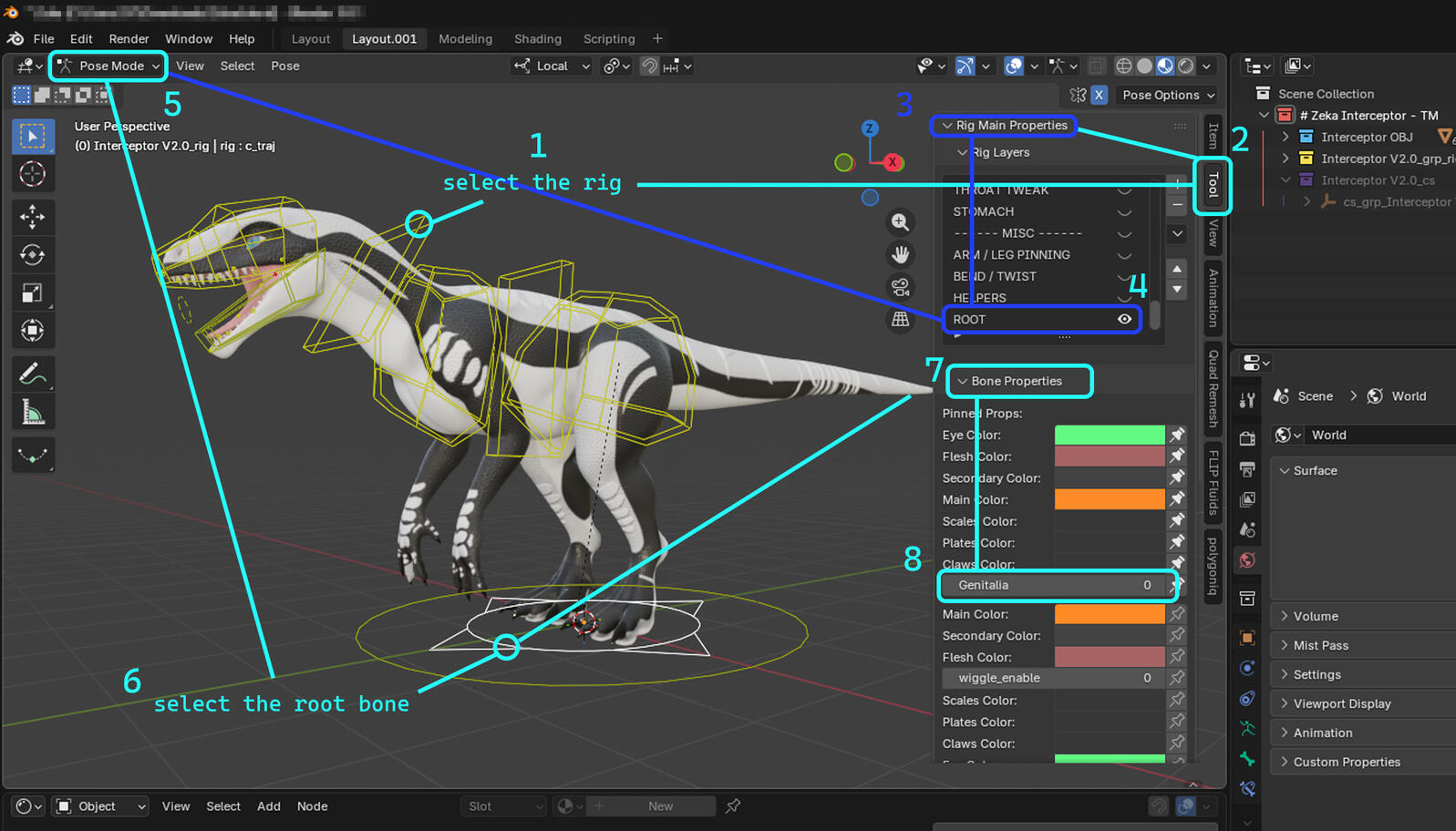Click the orange Main Color swatch
1456x831 pixels.
[x=1109, y=499]
